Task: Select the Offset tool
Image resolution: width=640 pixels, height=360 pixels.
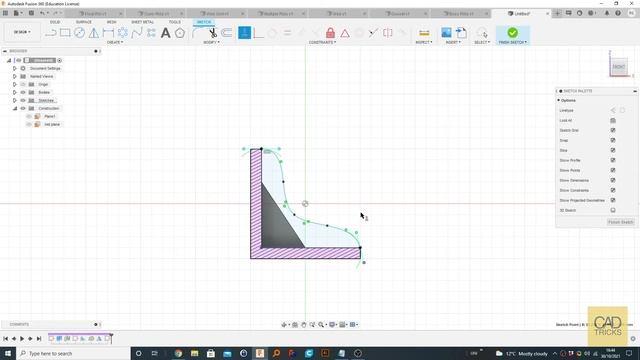Action: tap(227, 33)
